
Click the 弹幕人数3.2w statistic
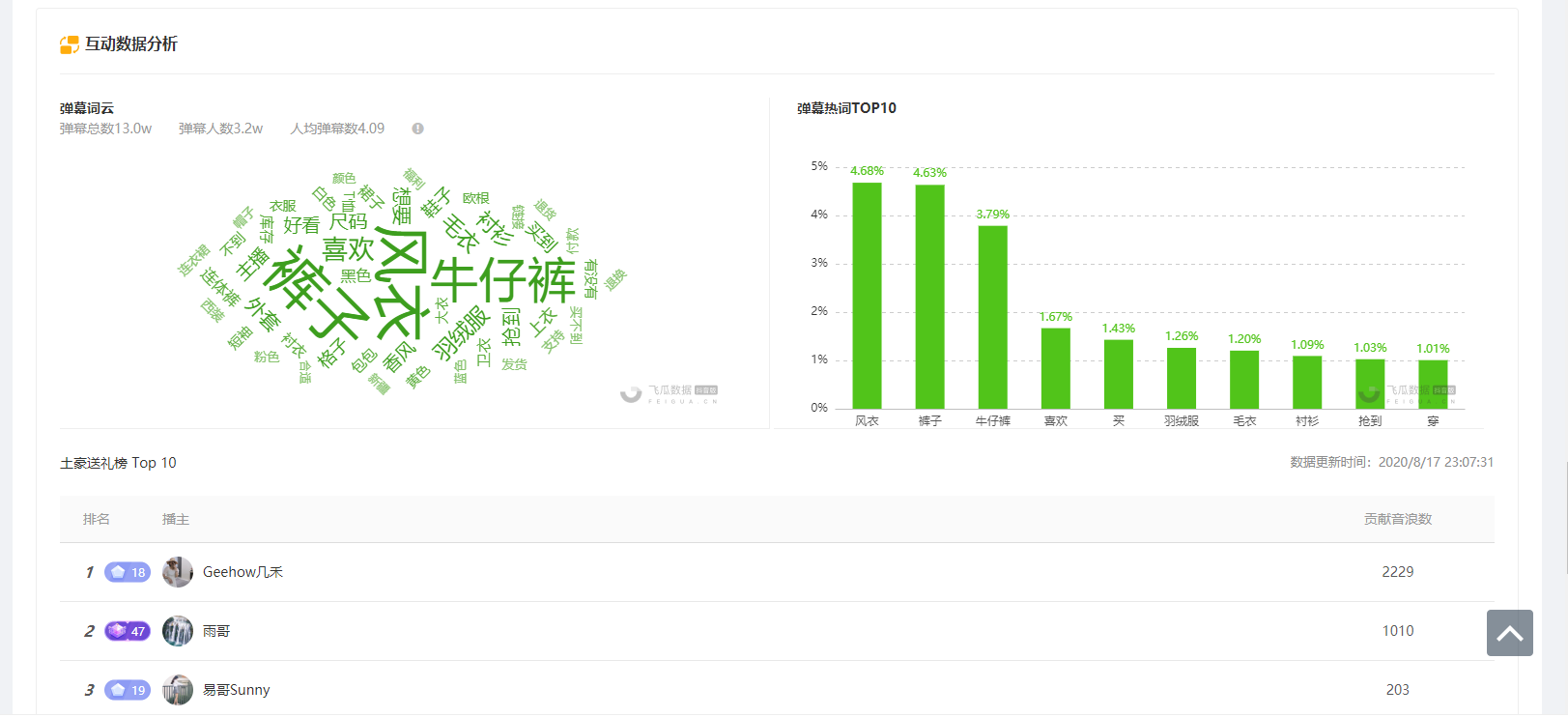point(220,129)
